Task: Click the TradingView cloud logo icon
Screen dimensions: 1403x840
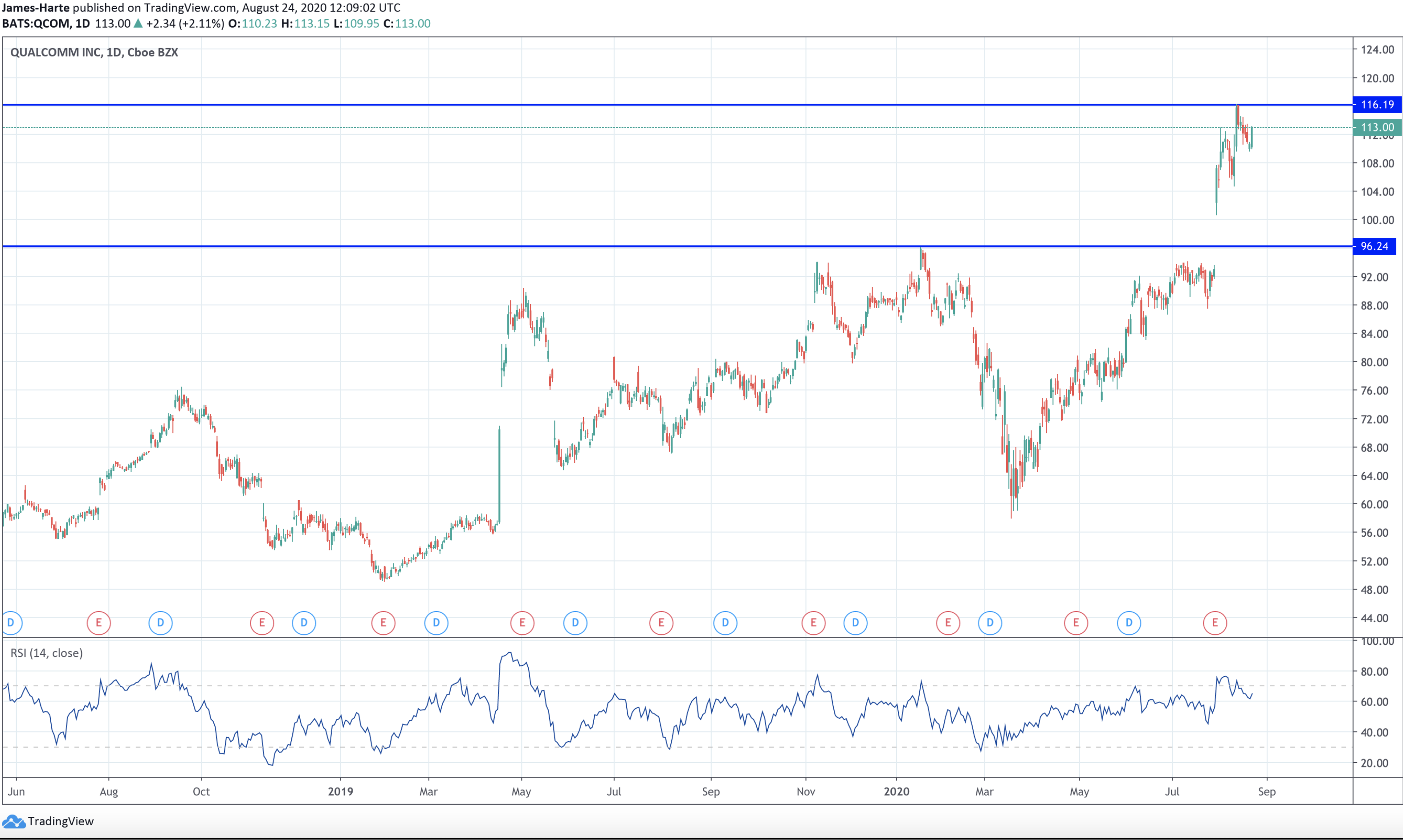Action: coord(13,821)
